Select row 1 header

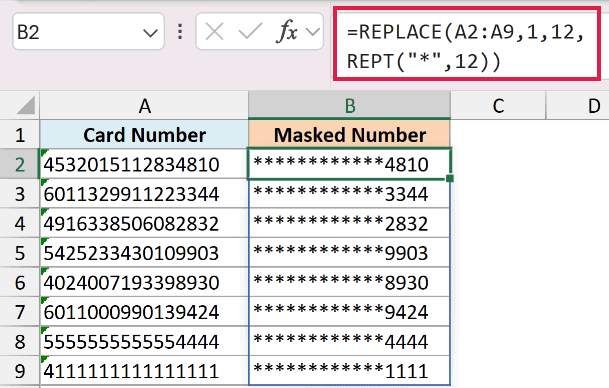pos(20,135)
